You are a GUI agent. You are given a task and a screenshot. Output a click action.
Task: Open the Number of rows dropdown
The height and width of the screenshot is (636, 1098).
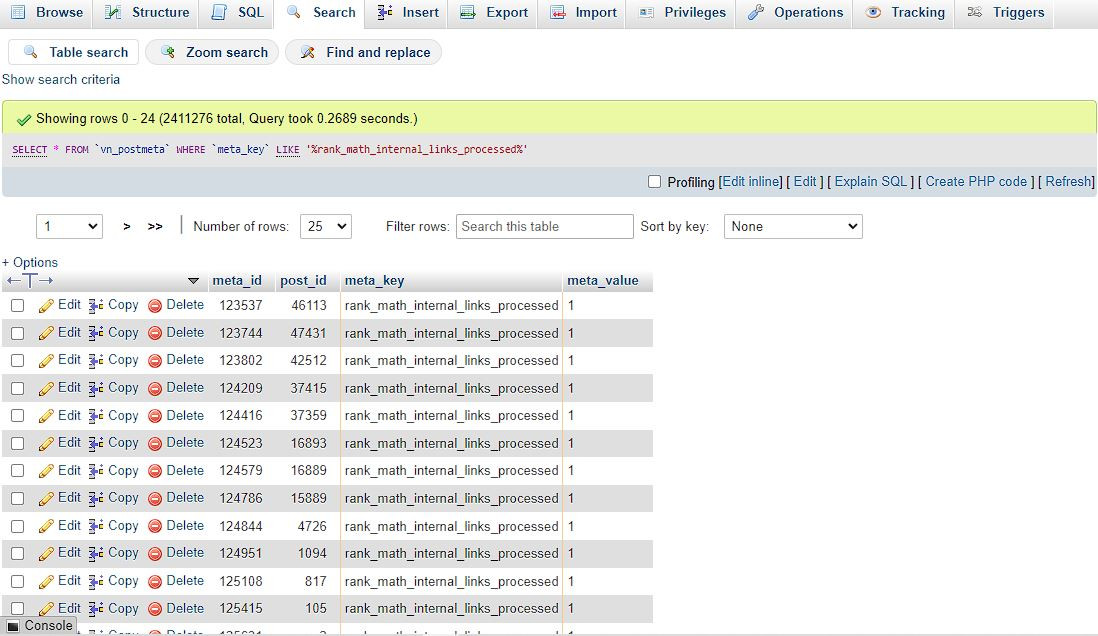(x=326, y=226)
